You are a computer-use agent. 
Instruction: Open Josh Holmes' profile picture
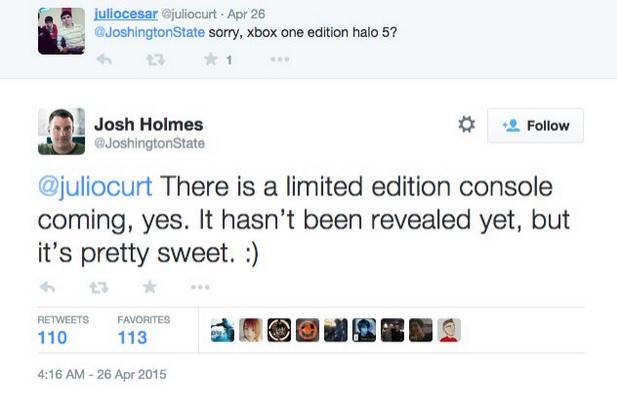pos(61,131)
